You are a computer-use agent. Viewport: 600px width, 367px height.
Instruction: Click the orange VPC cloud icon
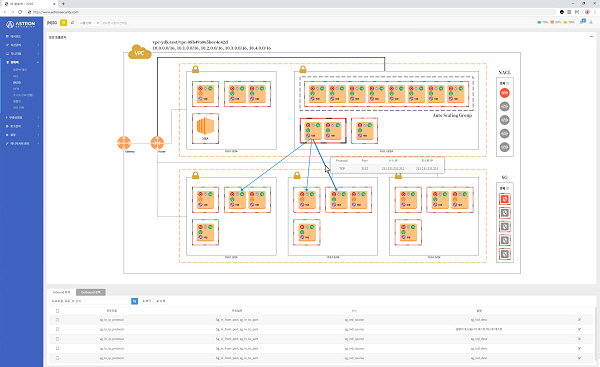click(140, 52)
